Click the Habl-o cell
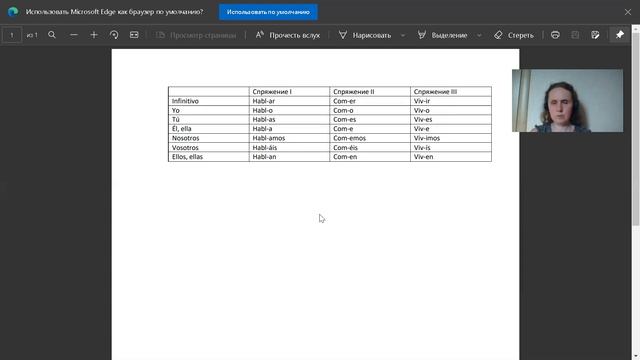 tap(289, 110)
